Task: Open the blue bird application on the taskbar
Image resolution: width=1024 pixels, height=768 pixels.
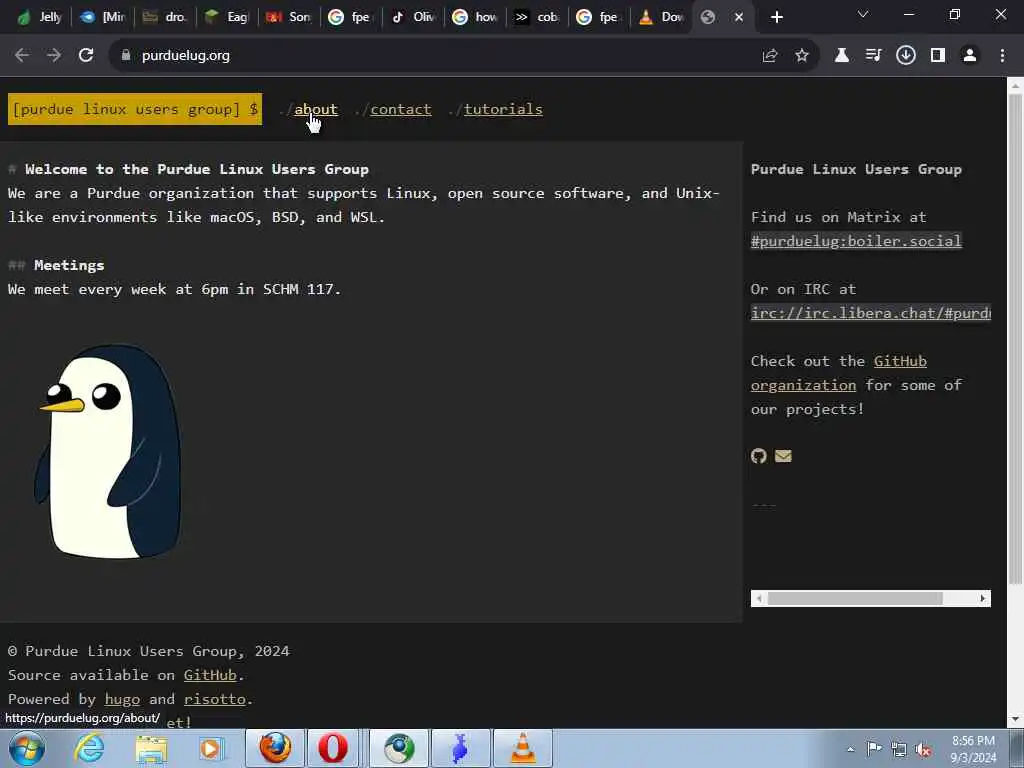Action: [x=460, y=748]
